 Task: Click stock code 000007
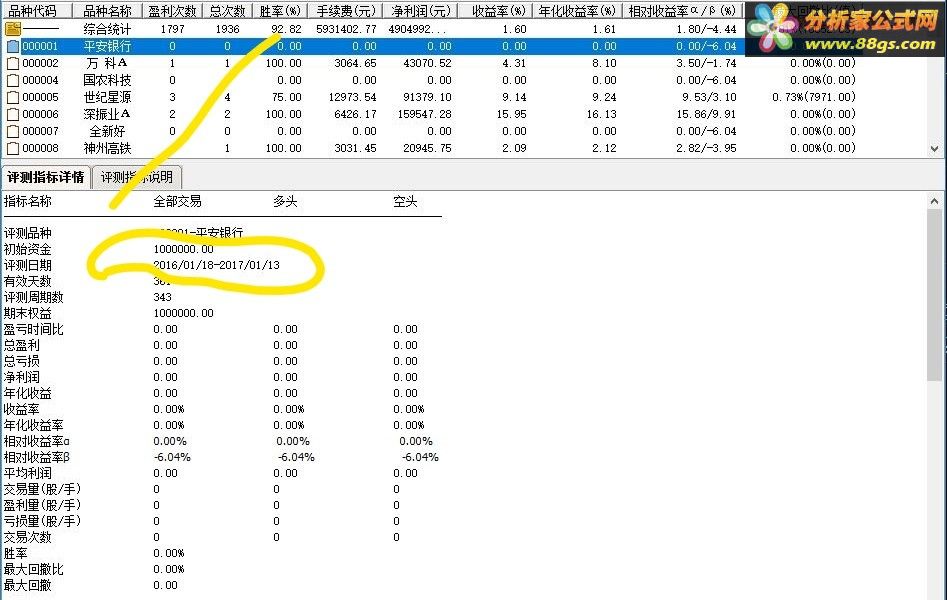[40, 131]
